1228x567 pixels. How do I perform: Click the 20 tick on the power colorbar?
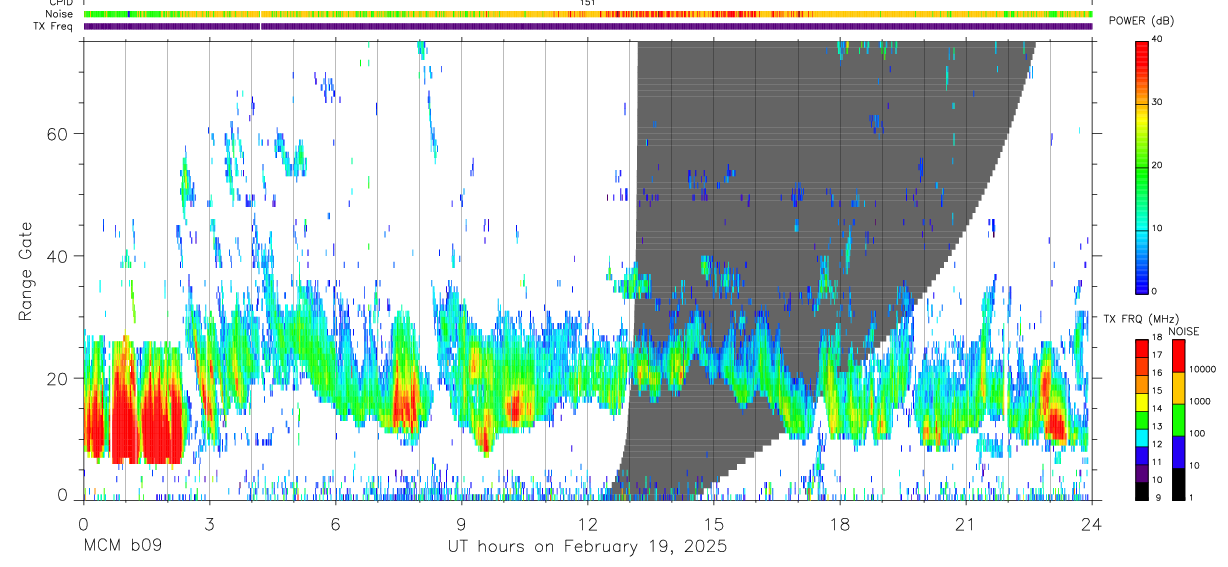(1156, 165)
